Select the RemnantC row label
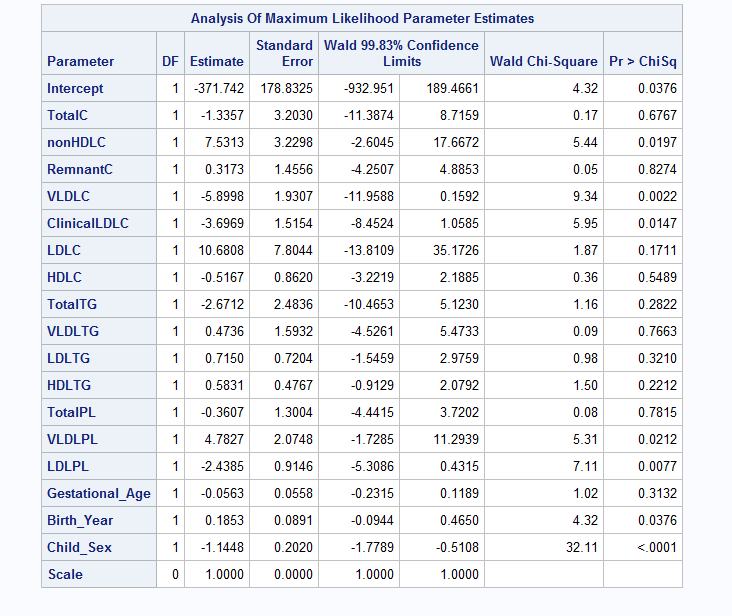This screenshot has width=732, height=616. 80,169
